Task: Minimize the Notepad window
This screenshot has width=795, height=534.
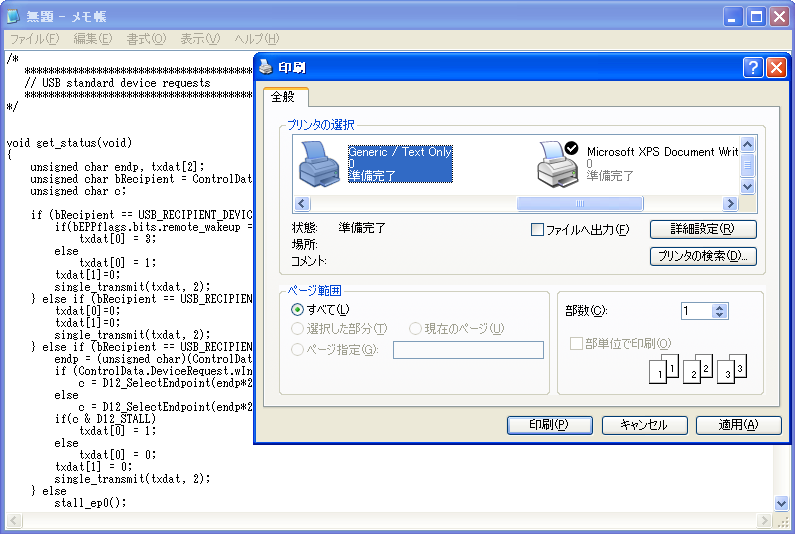Action: click(x=734, y=16)
